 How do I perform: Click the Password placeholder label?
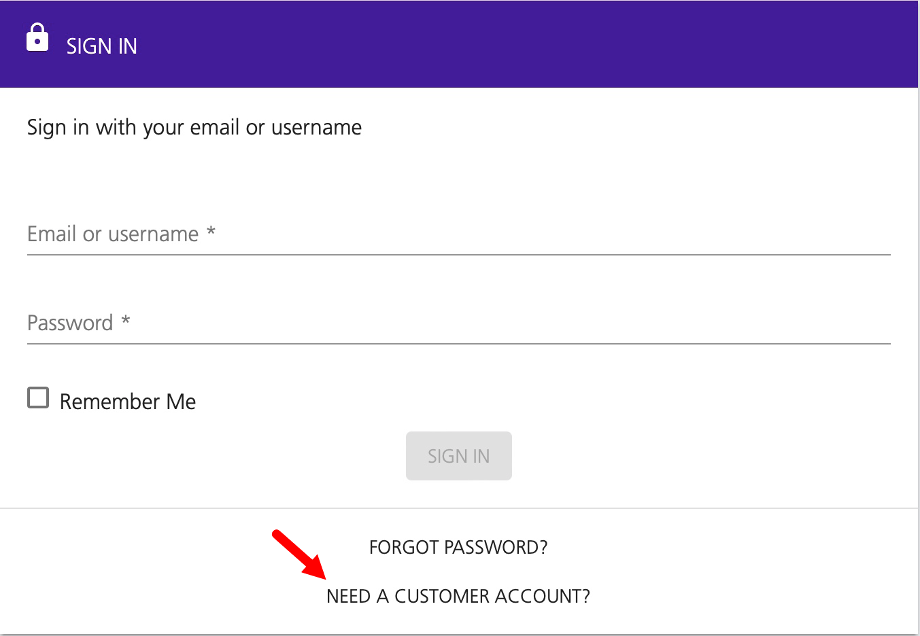[70, 323]
